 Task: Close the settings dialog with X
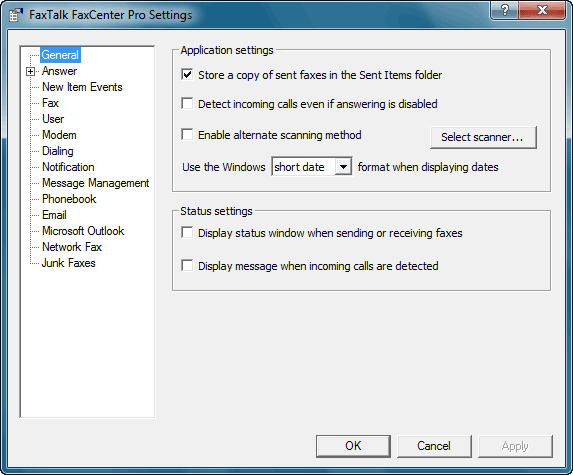pyautogui.click(x=543, y=10)
